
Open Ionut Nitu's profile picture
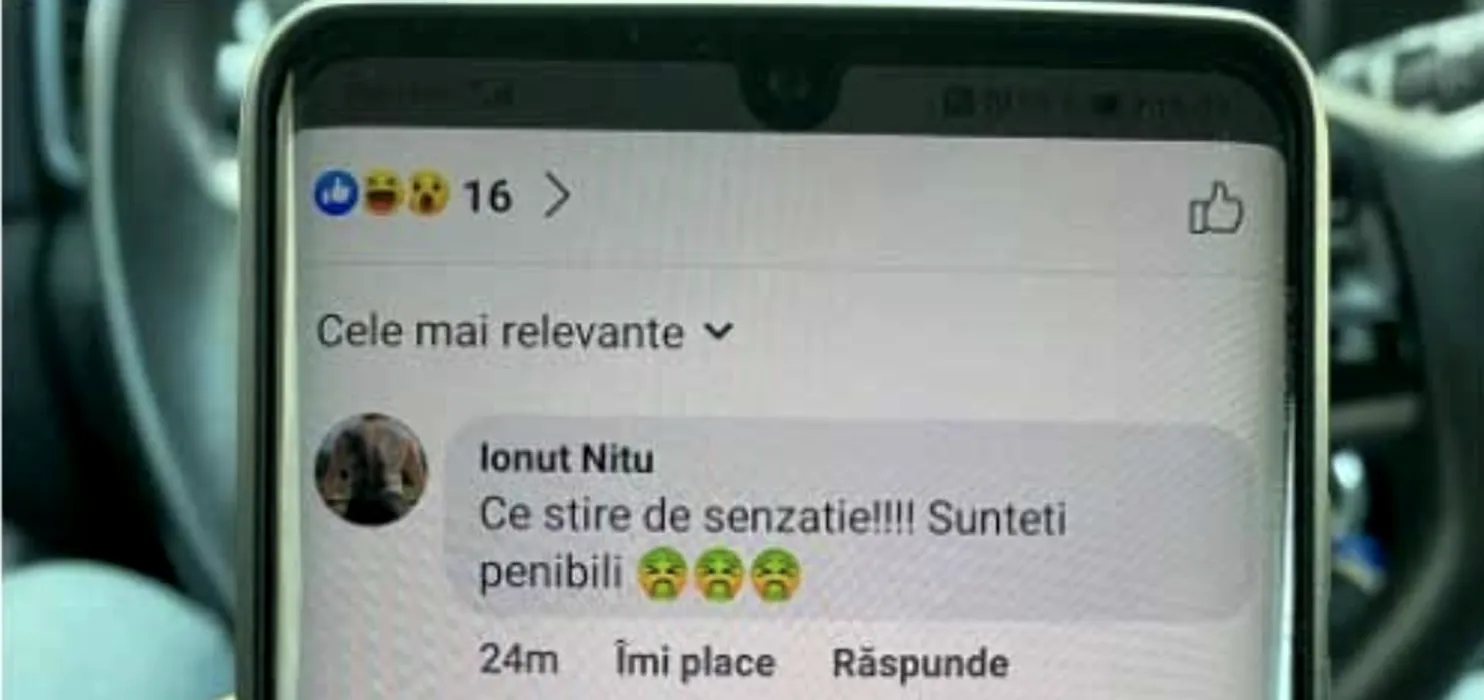(371, 469)
